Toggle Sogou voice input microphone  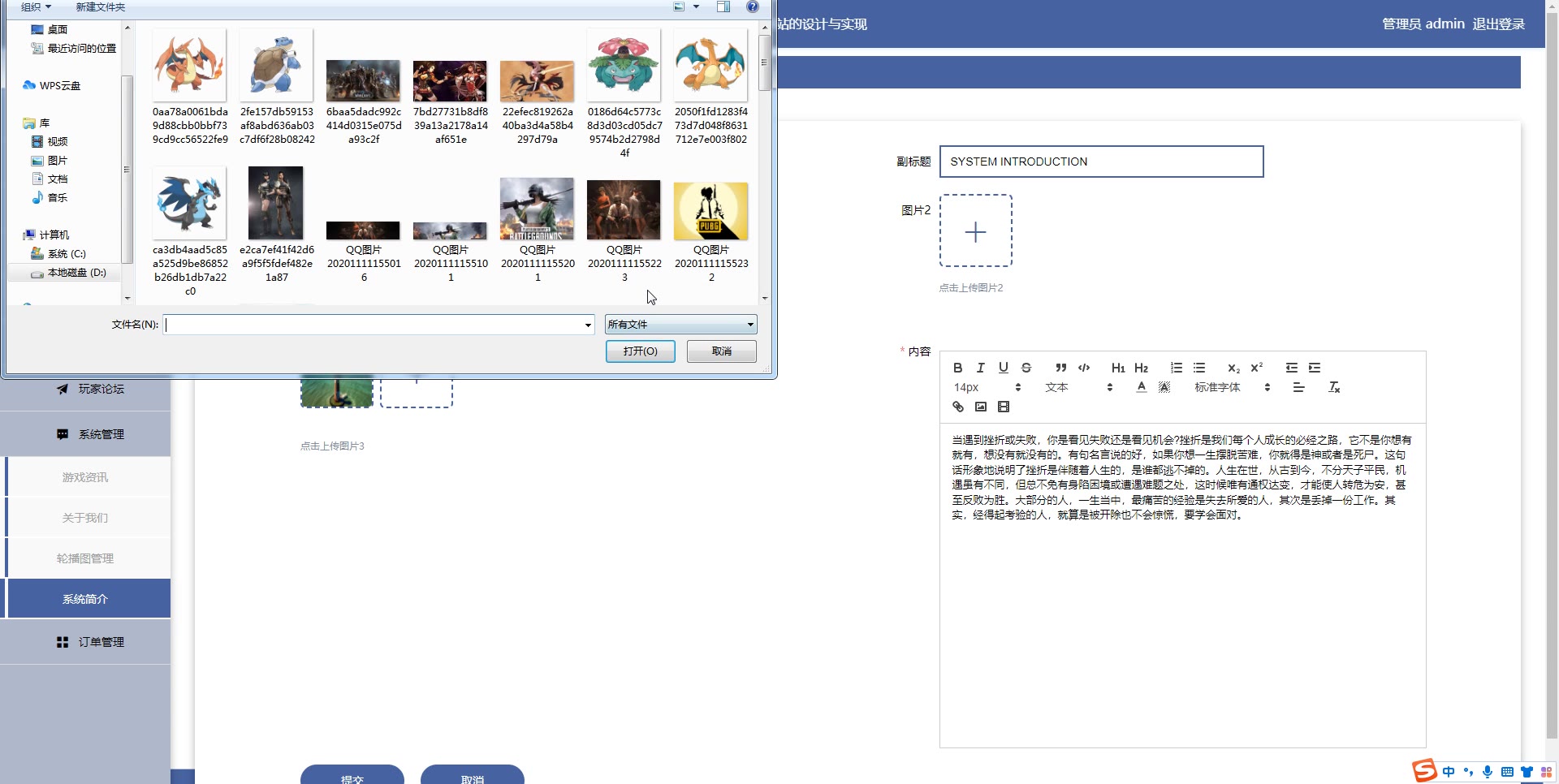point(1487,772)
